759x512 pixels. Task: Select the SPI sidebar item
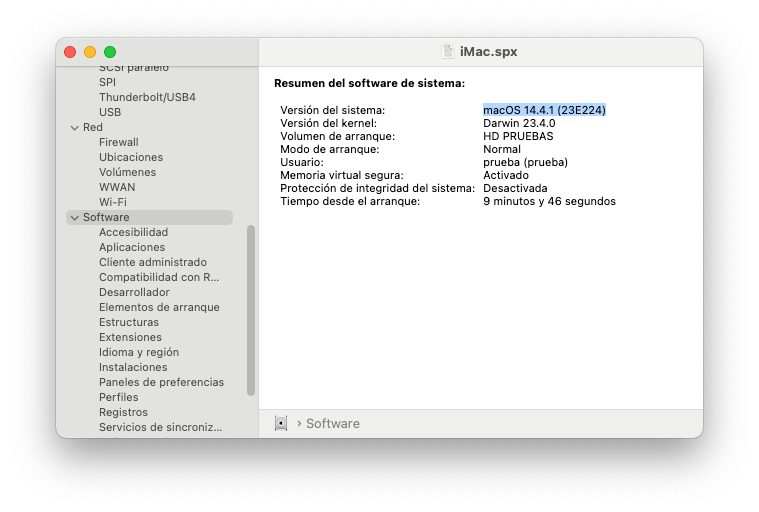pos(107,82)
